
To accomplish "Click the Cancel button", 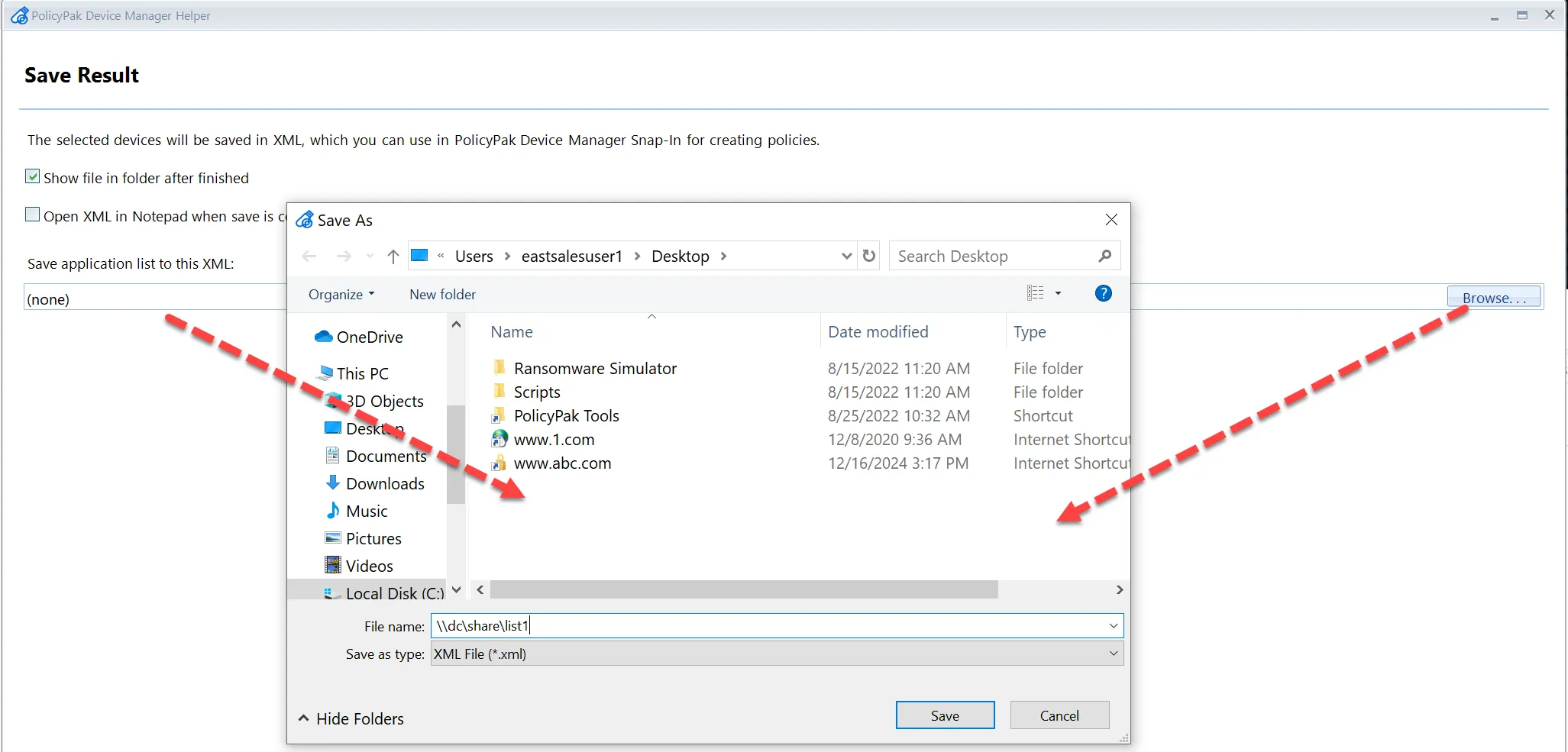I will (x=1059, y=715).
